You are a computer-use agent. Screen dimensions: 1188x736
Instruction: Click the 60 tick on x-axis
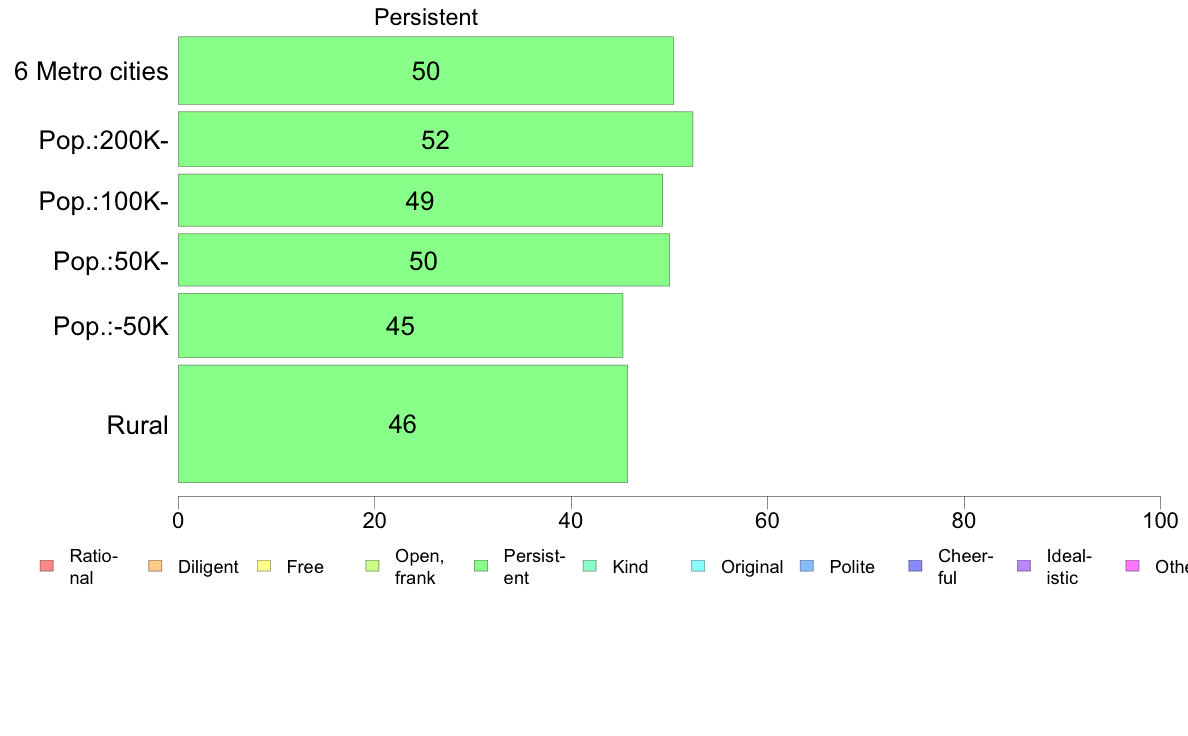point(768,521)
